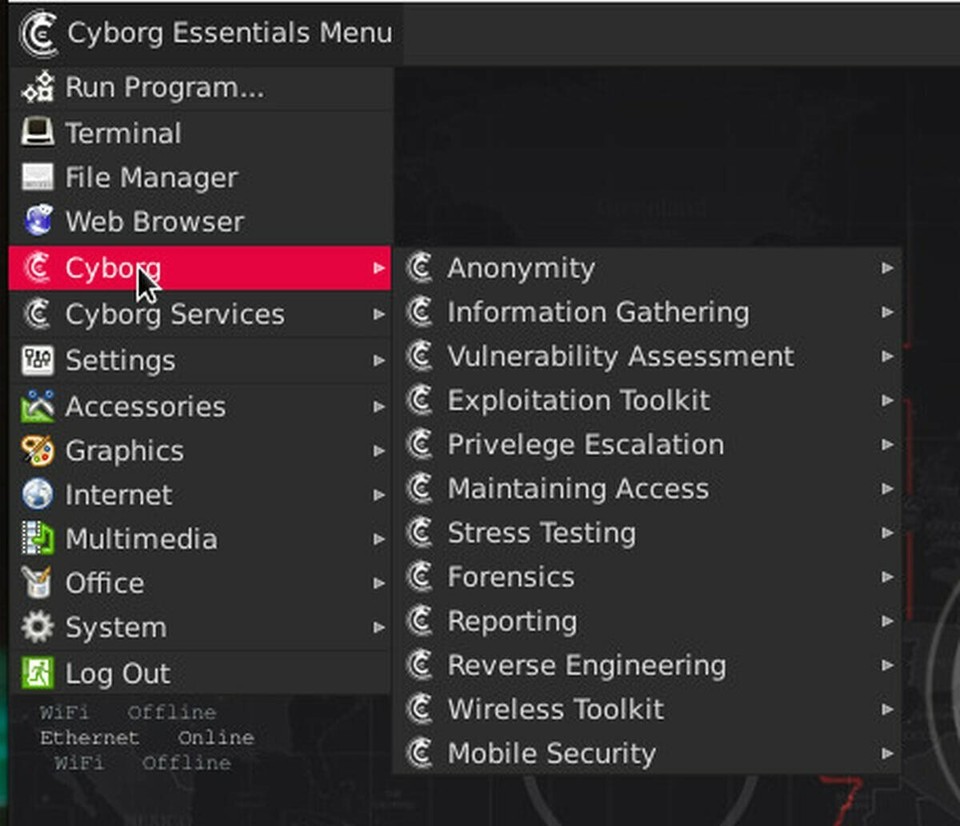Open Vulnerability Assessment tools

click(621, 356)
